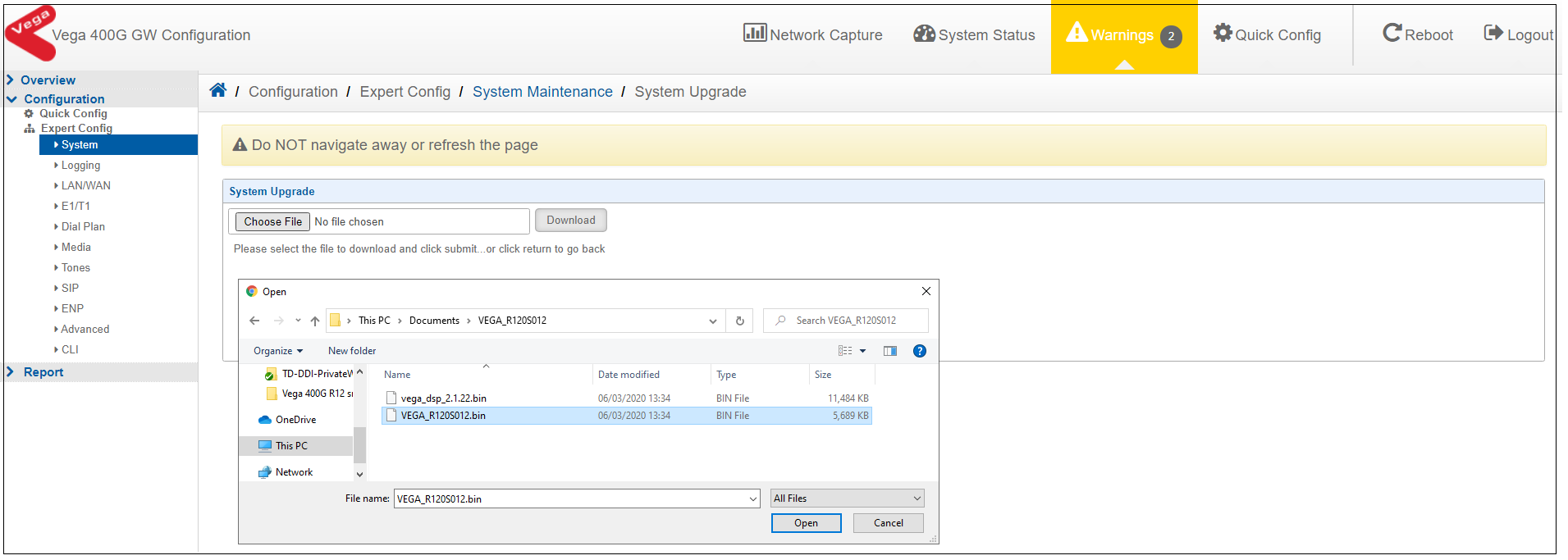The image size is (1568, 560).
Task: Select Media in the sidebar
Action: tap(75, 248)
